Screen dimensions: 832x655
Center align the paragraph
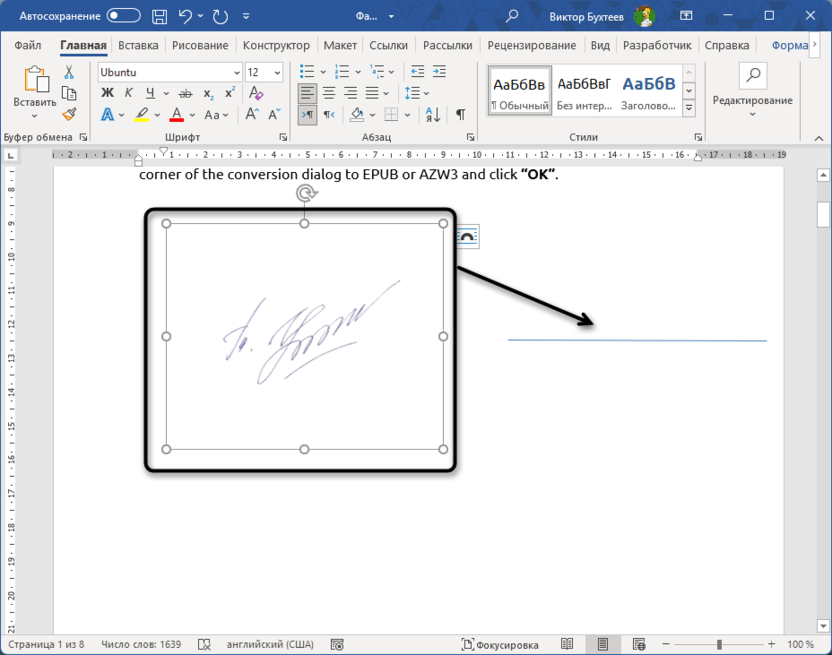coord(329,93)
